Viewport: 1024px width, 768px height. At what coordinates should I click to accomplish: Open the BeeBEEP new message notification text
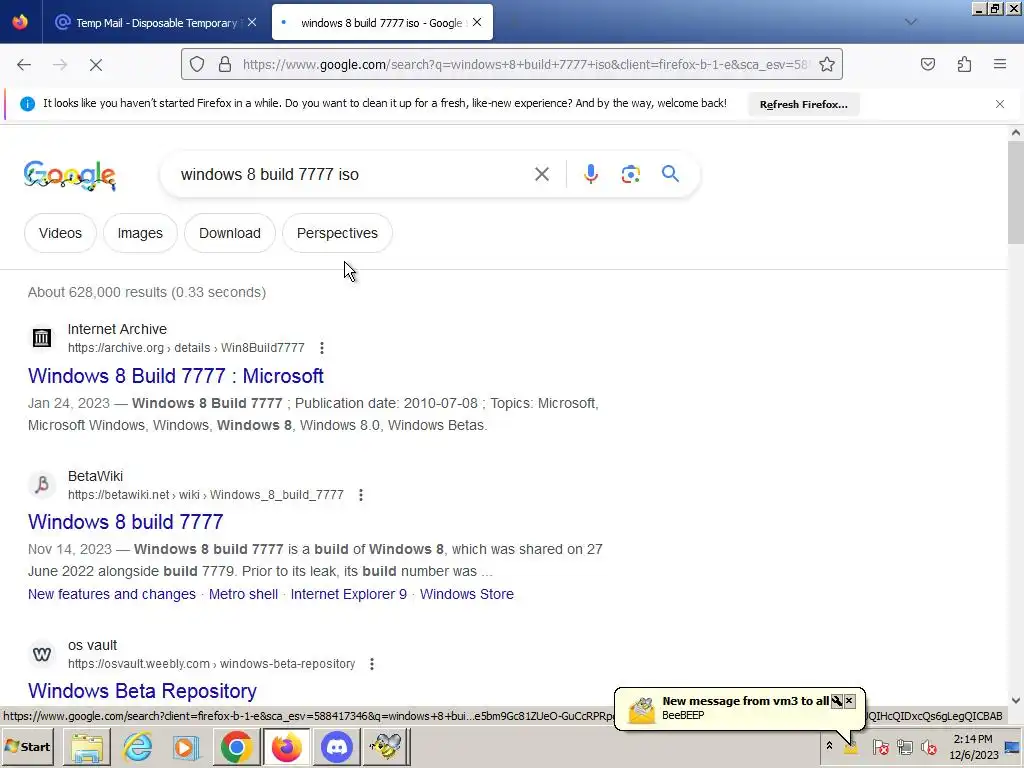tap(746, 701)
